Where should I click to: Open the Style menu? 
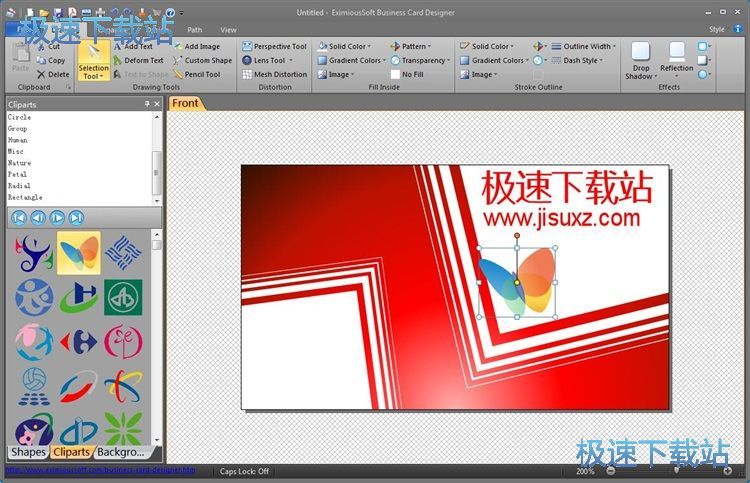tap(717, 30)
